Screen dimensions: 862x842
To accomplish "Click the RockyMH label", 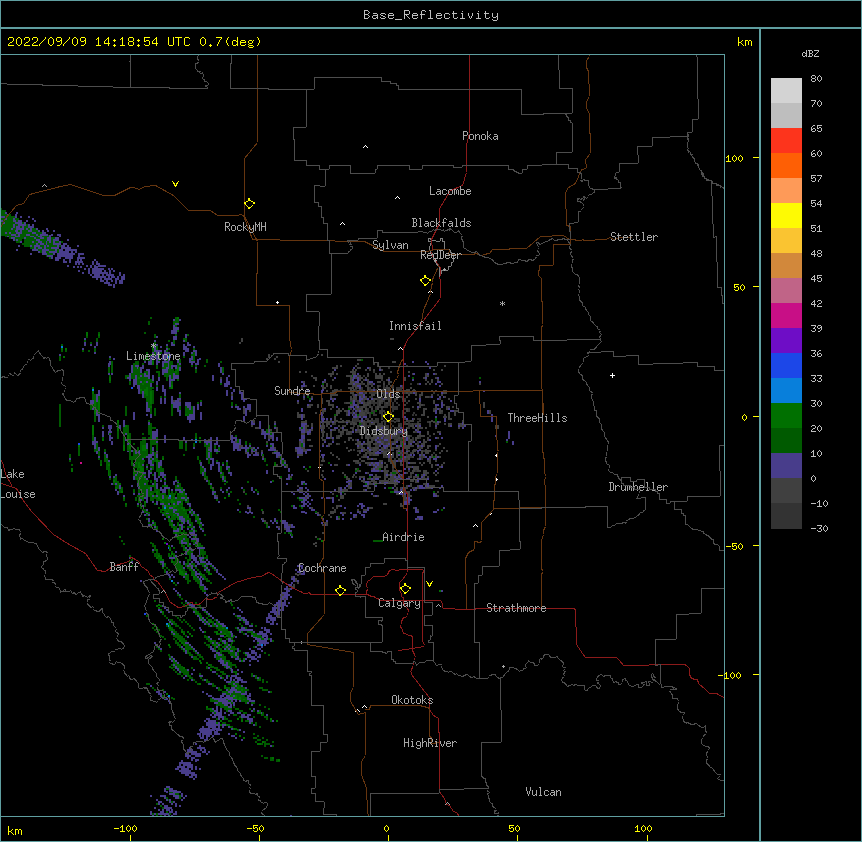I will click(x=245, y=227).
